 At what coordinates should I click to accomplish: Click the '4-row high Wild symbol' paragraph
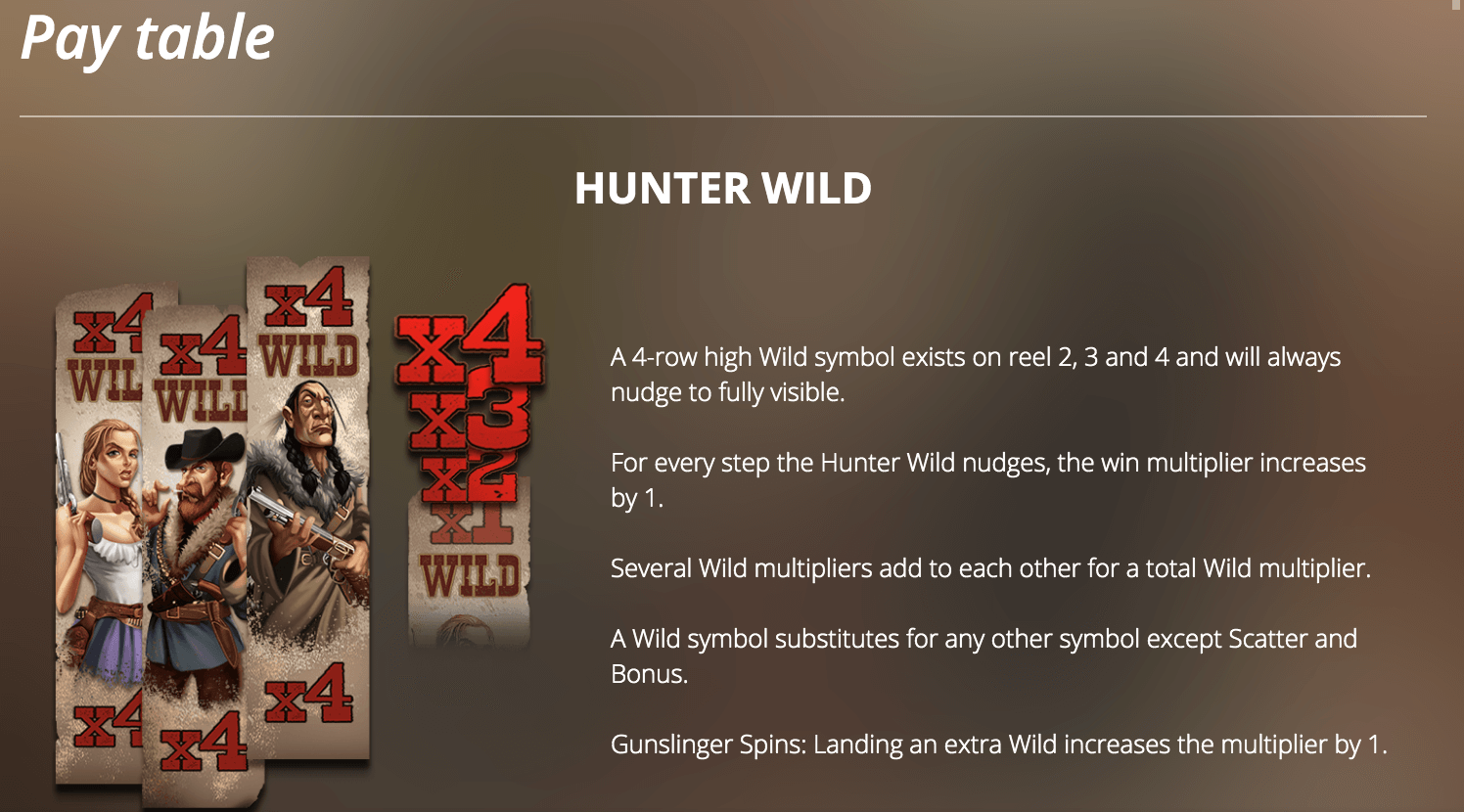(976, 375)
